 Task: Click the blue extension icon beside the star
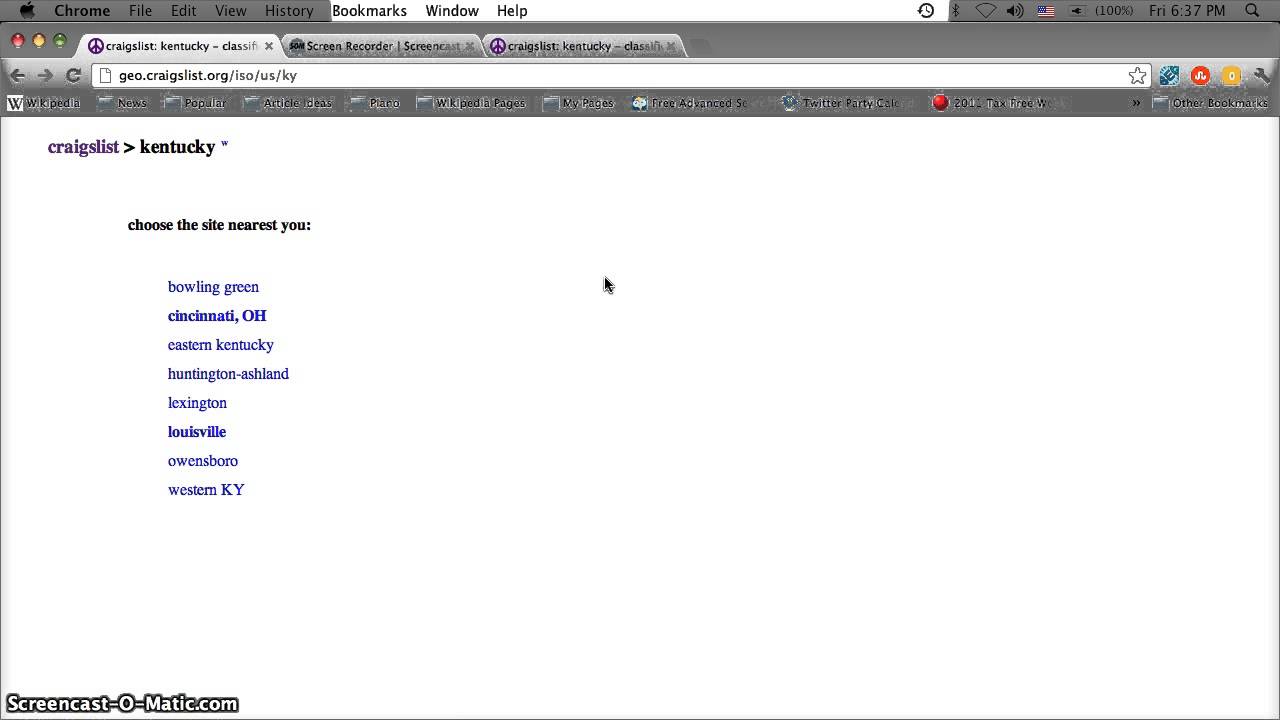pyautogui.click(x=1169, y=75)
